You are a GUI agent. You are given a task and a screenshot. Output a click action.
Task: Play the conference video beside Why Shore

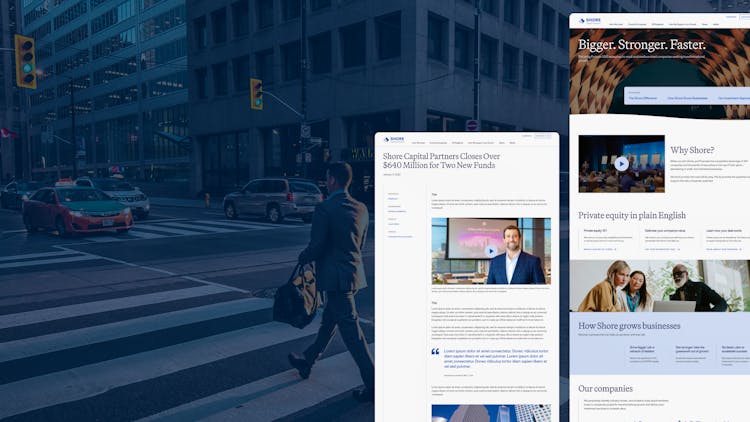click(x=621, y=164)
